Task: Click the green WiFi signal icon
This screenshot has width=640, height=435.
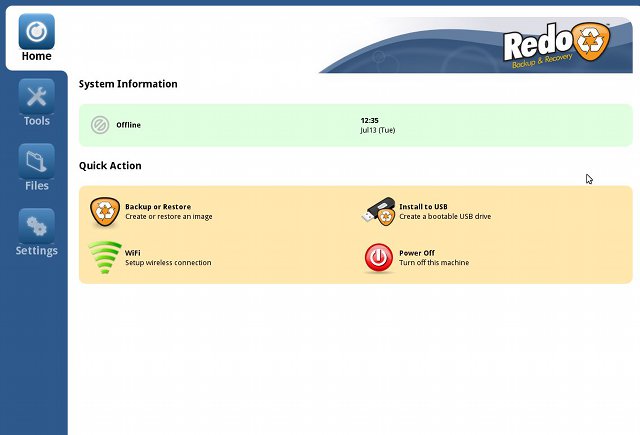Action: click(x=105, y=257)
